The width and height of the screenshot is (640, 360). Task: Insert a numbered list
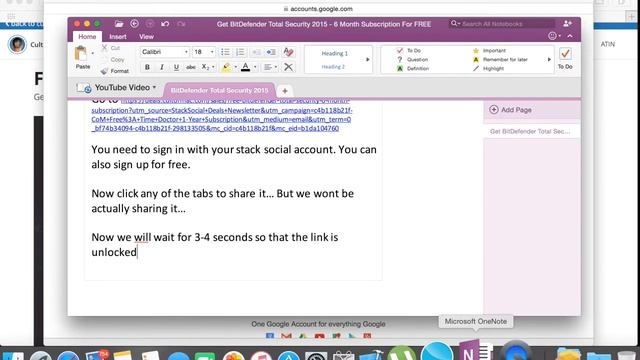click(240, 52)
